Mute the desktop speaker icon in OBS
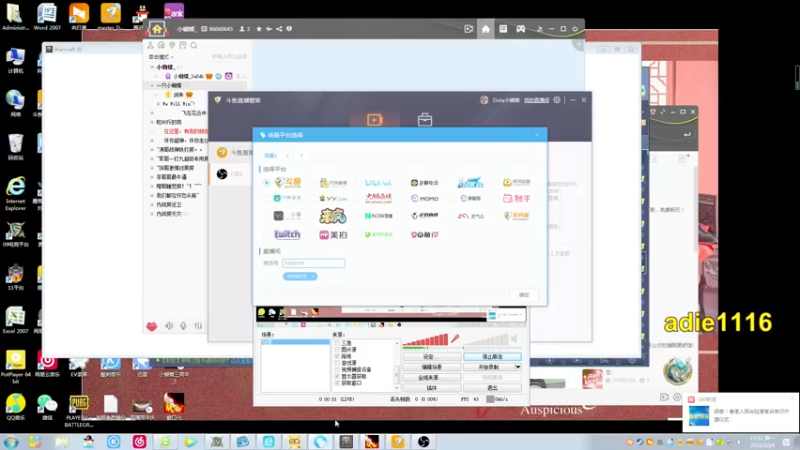The height and width of the screenshot is (450, 800). point(515,339)
